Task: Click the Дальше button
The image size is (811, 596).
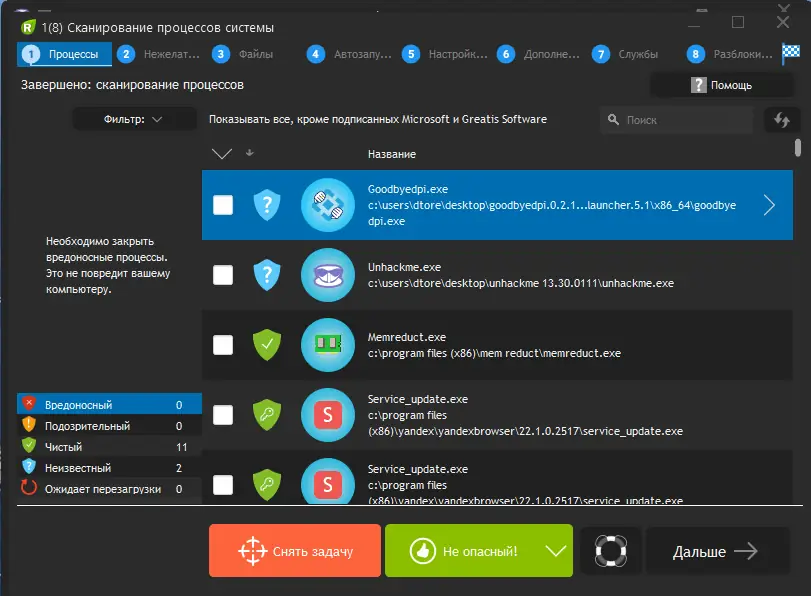Action: pyautogui.click(x=717, y=551)
